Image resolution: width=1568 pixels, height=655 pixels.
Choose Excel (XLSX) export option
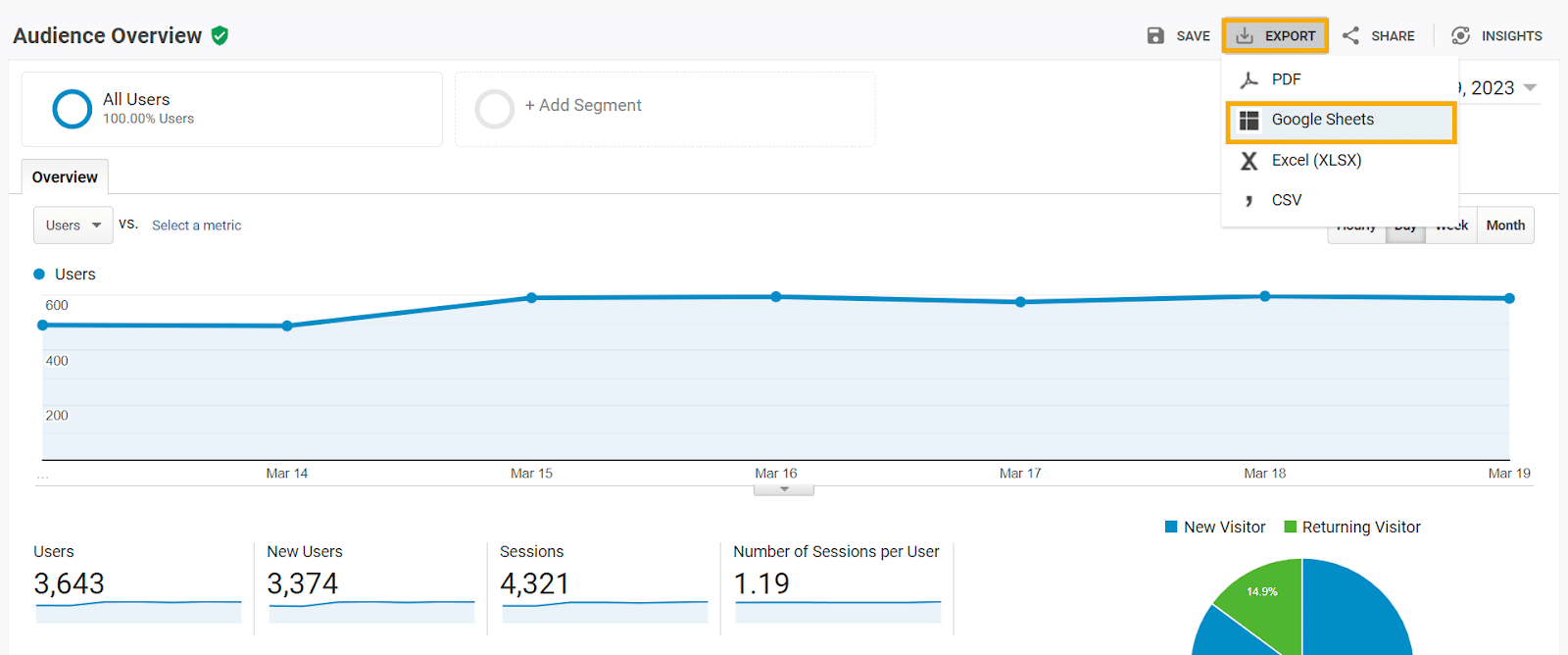click(x=1340, y=161)
